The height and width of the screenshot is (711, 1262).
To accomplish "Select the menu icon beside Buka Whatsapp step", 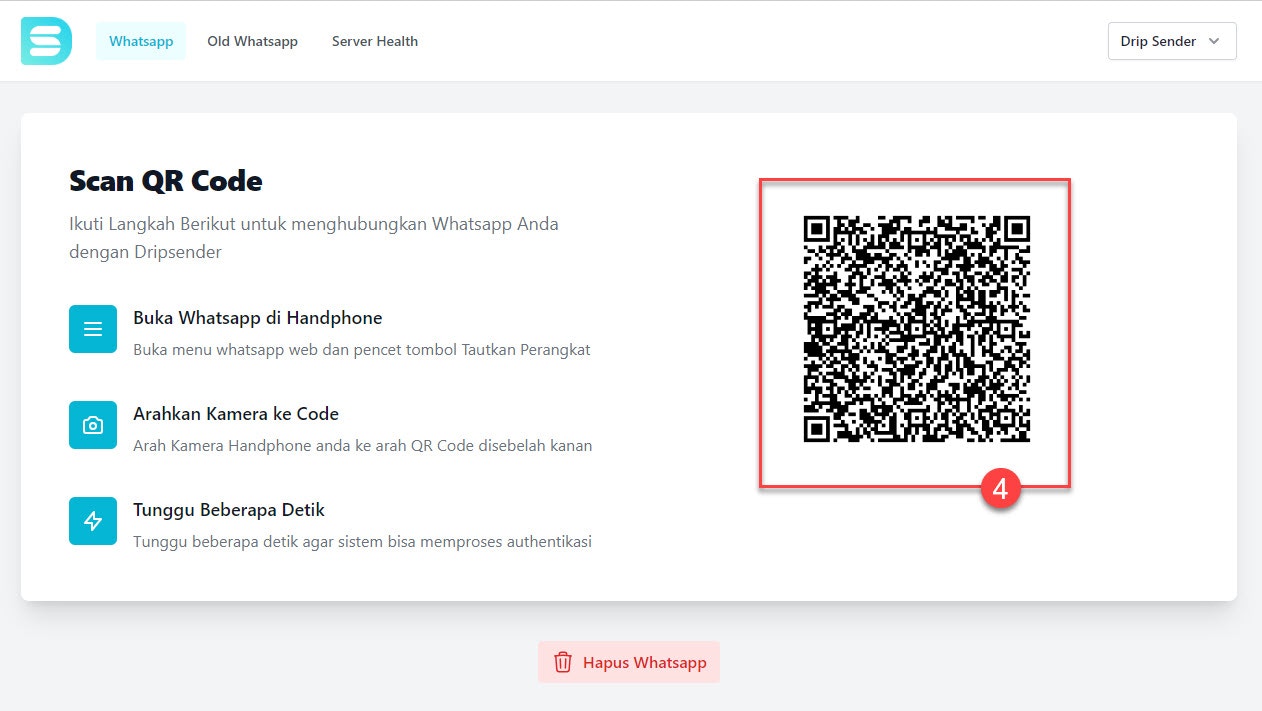I will point(92,329).
